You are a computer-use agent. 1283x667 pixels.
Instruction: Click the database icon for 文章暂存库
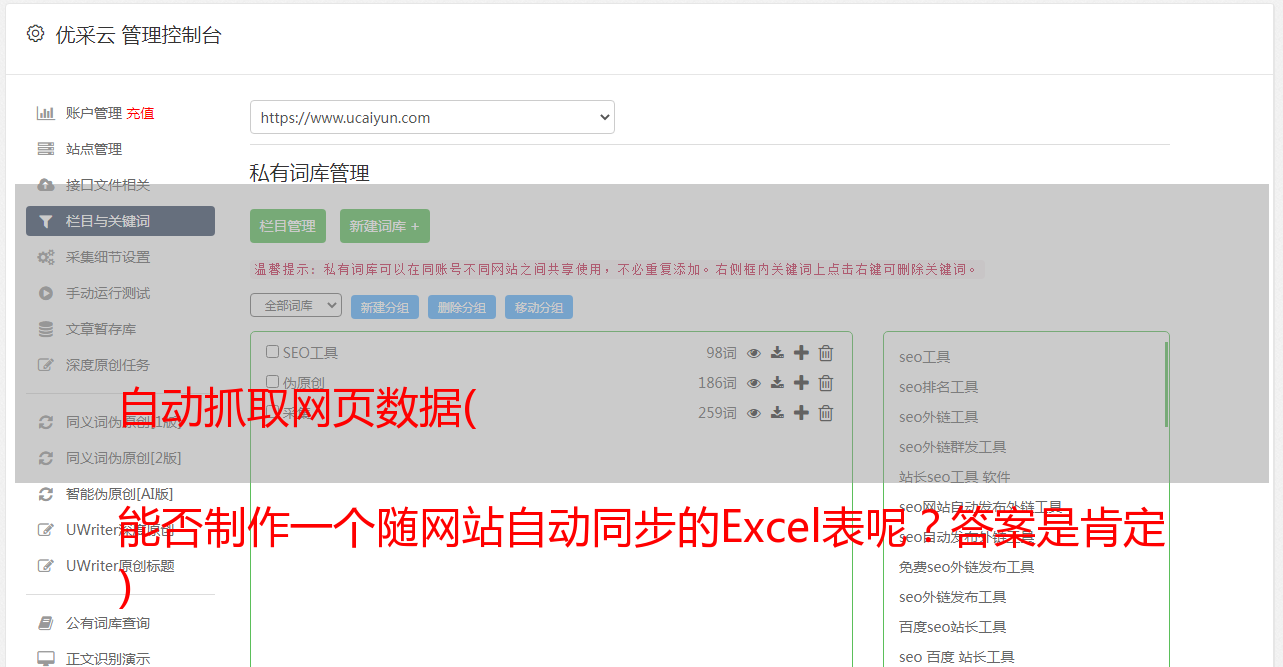[45, 329]
